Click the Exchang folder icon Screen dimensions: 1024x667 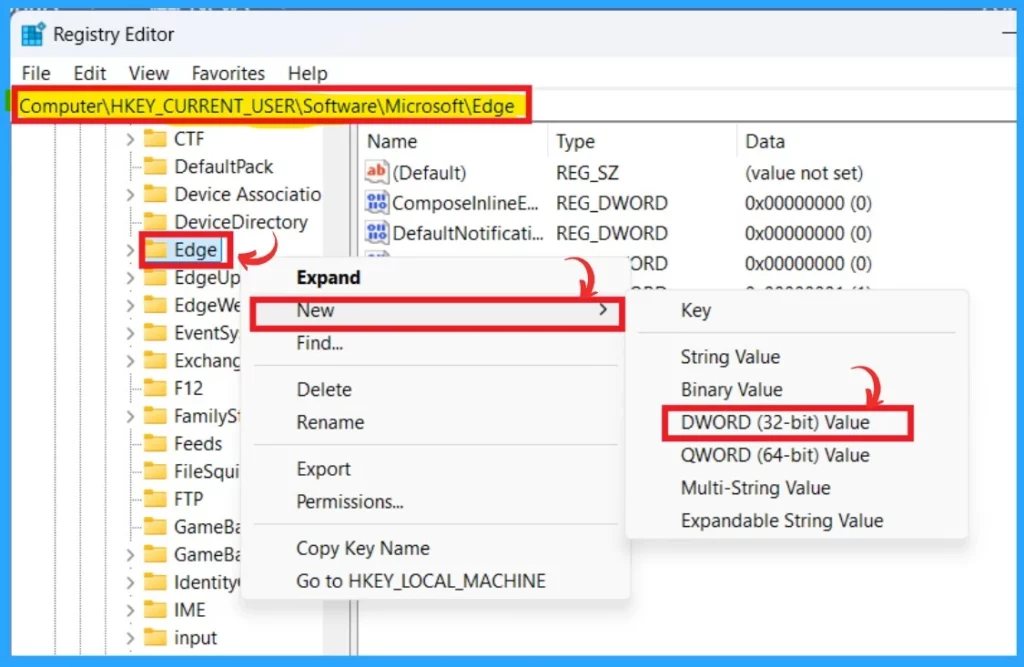[155, 361]
